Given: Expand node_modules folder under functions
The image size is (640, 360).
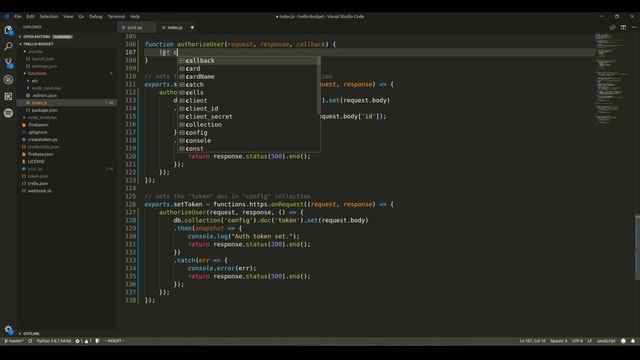Looking at the screenshot, I should (67, 88).
